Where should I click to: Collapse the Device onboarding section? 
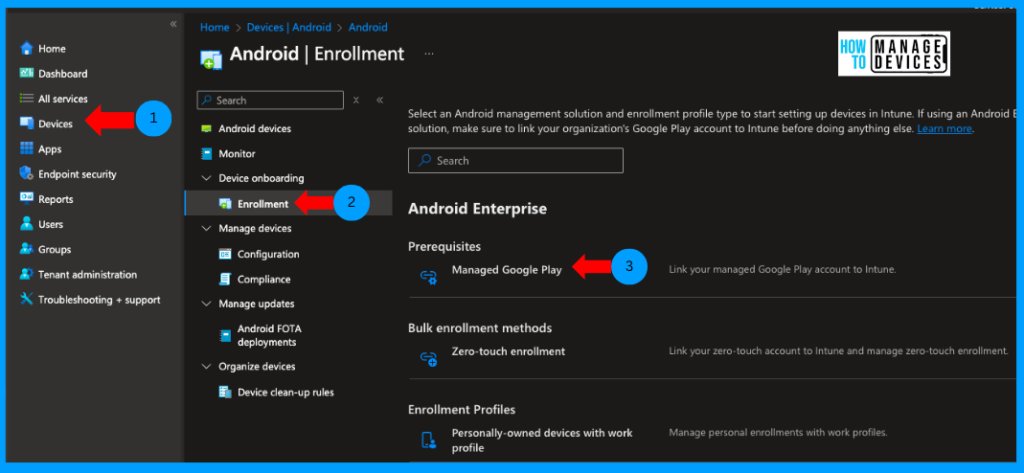pyautogui.click(x=206, y=178)
